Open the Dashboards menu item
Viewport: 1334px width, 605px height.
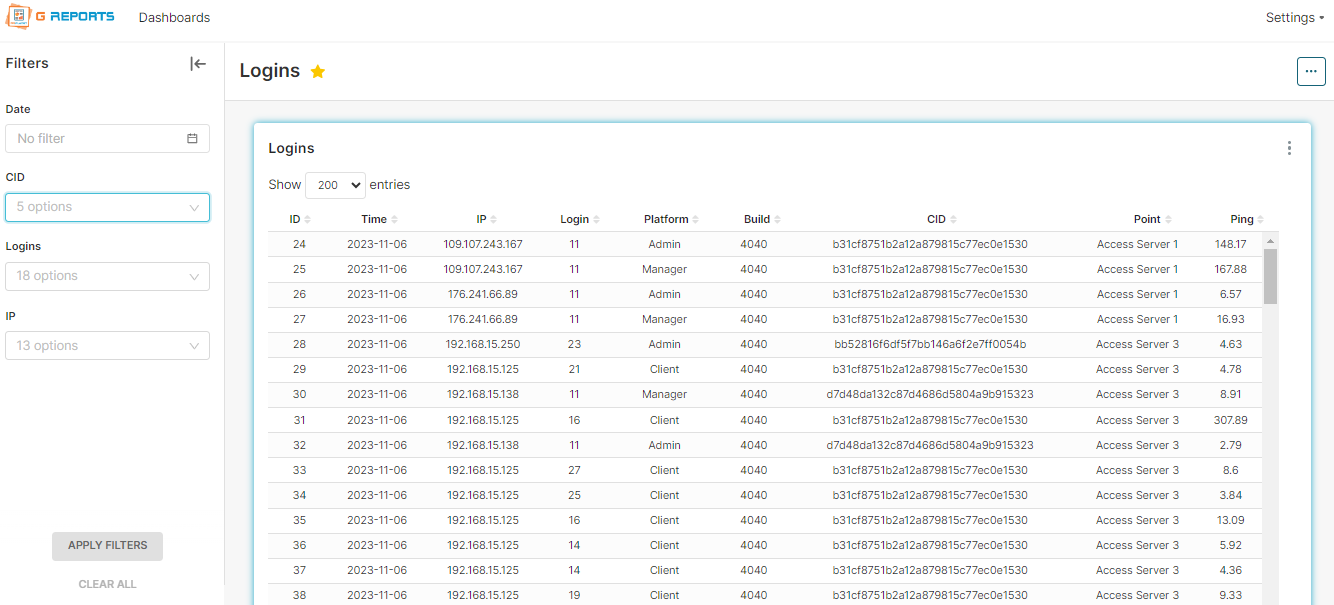pos(174,18)
